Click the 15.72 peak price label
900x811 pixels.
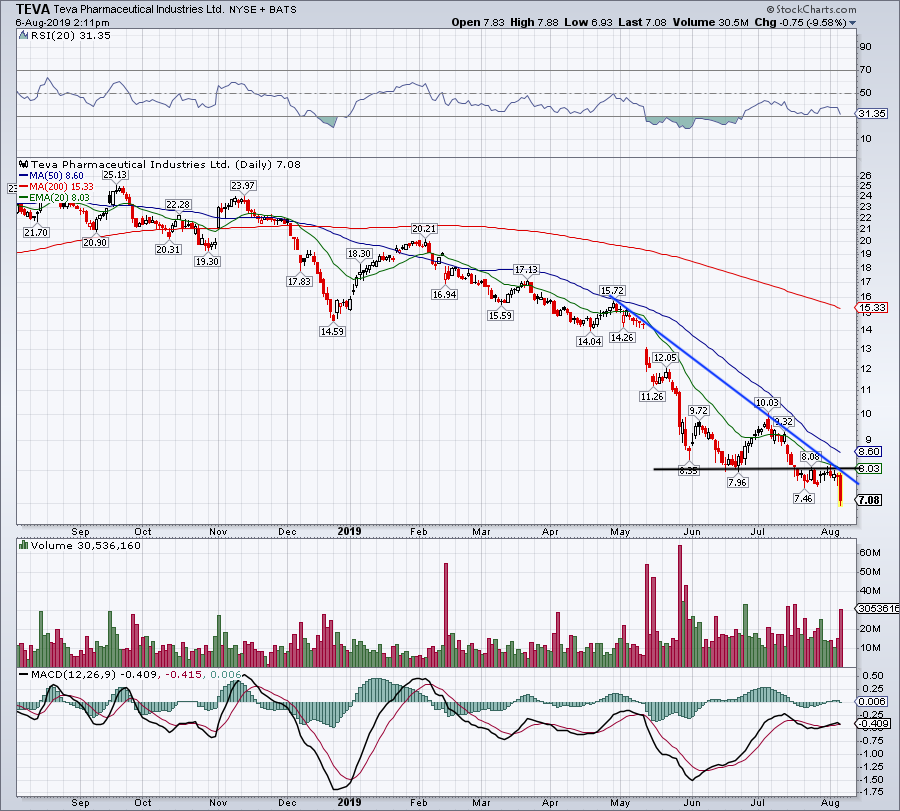612,290
